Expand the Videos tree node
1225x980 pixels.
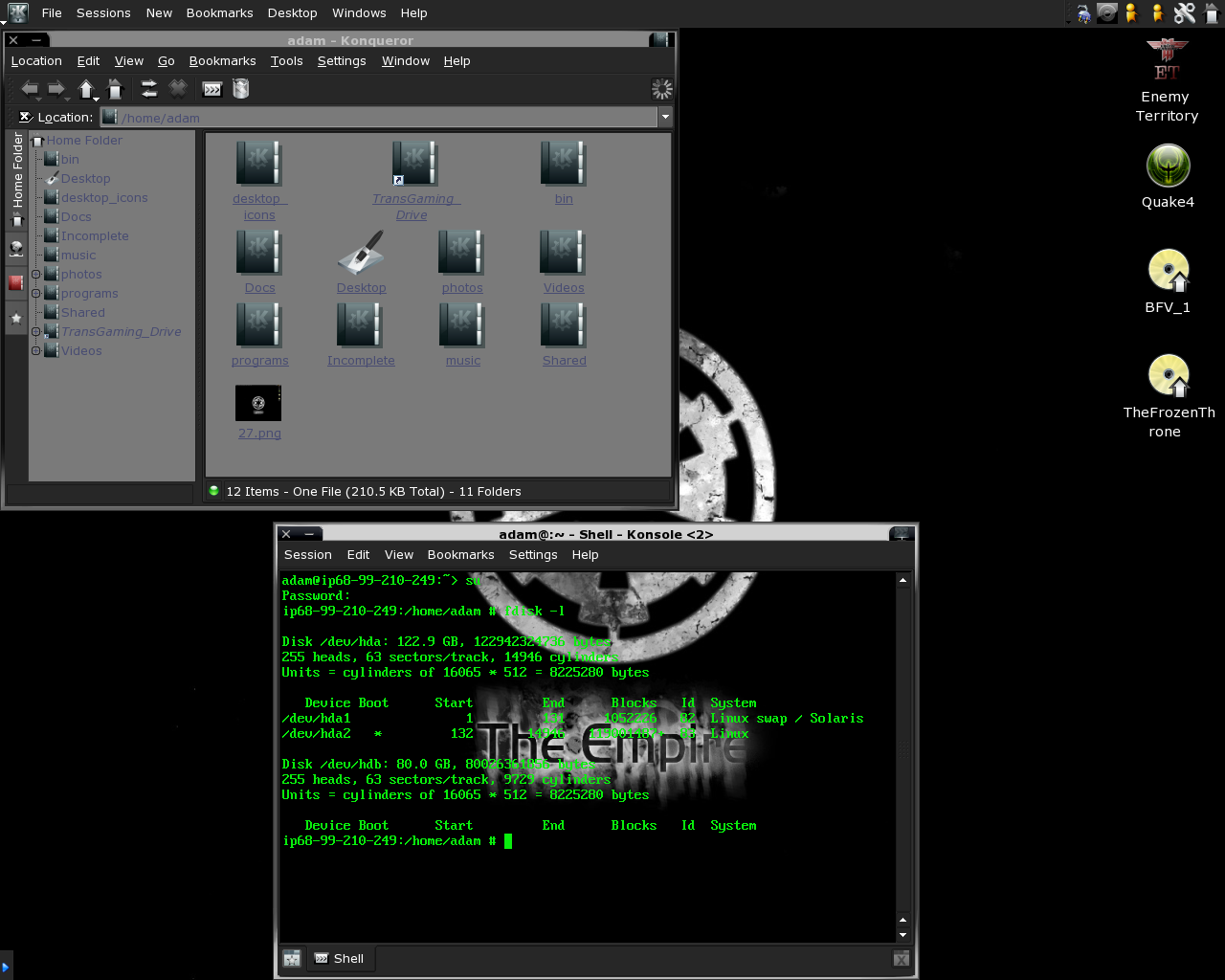(36, 351)
